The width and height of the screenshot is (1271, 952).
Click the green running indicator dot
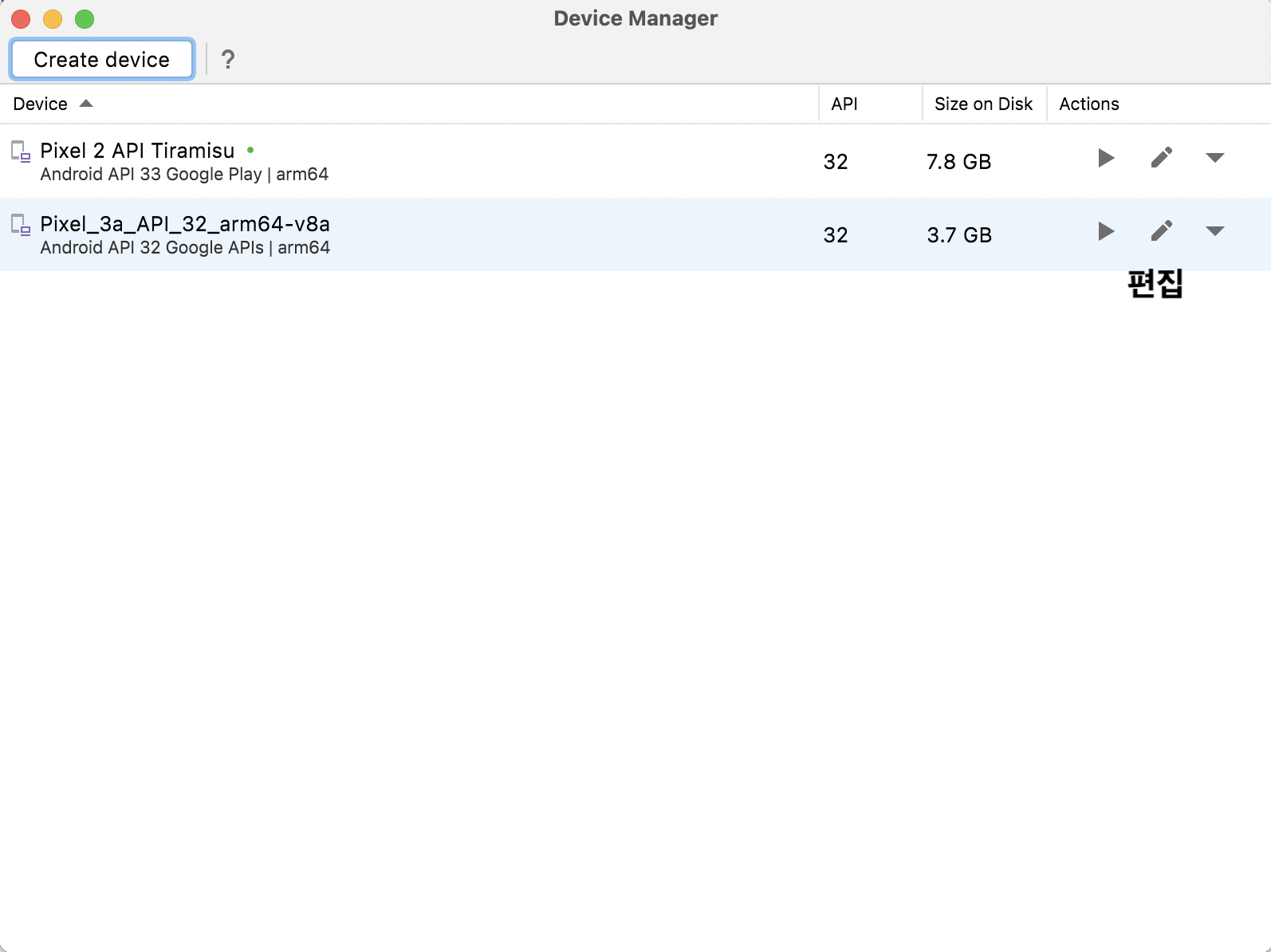[x=250, y=150]
